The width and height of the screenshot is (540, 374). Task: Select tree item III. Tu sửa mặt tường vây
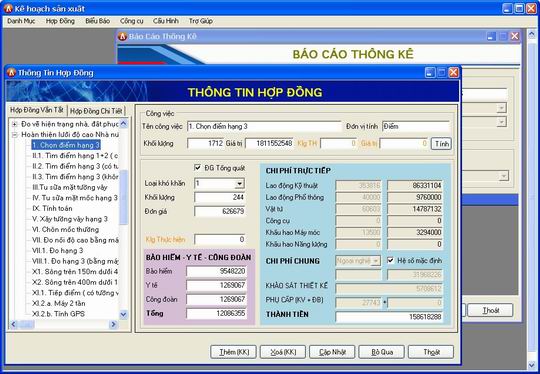click(70, 187)
